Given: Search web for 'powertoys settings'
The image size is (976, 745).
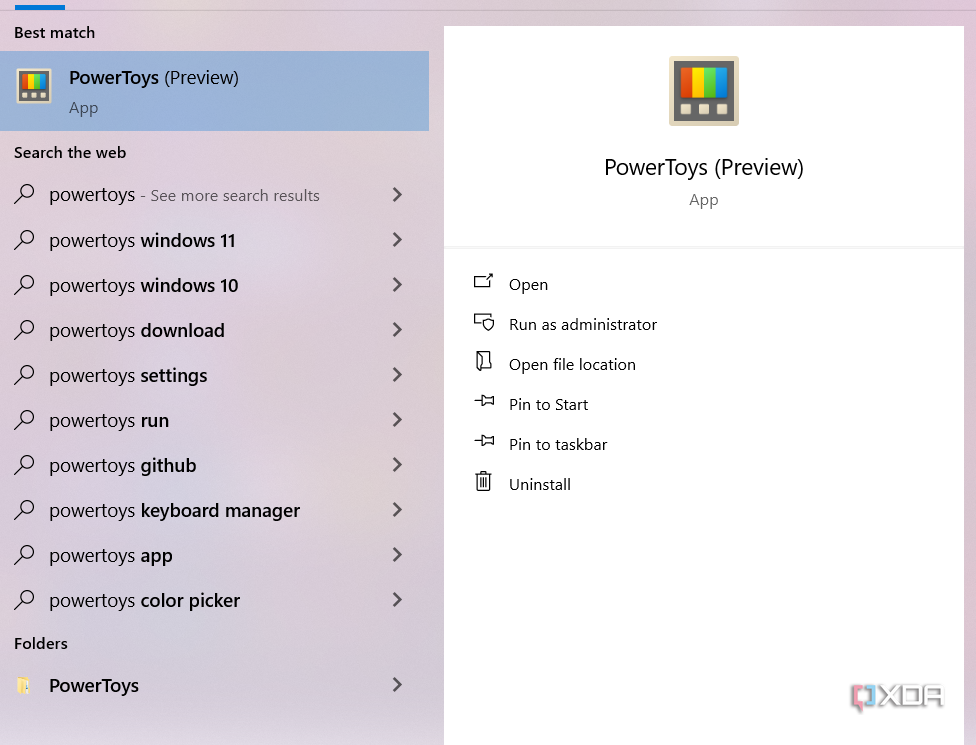Looking at the screenshot, I should [214, 375].
